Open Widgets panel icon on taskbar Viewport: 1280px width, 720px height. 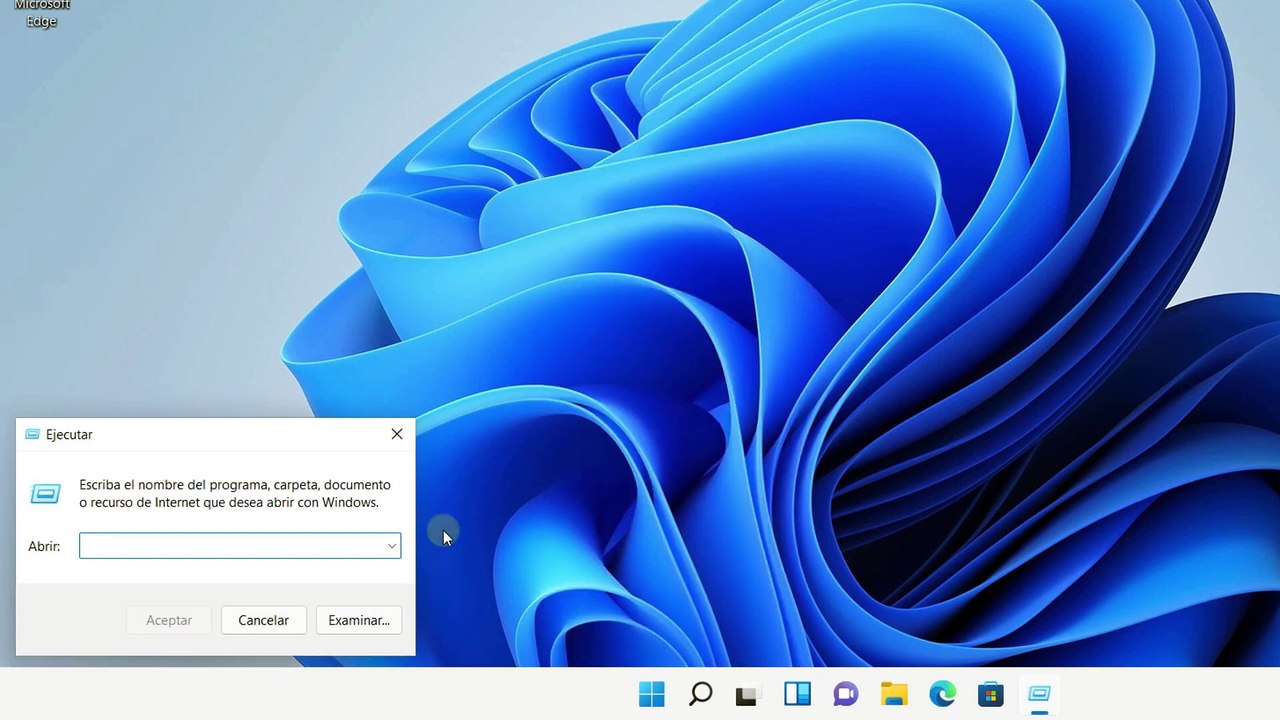(x=797, y=693)
